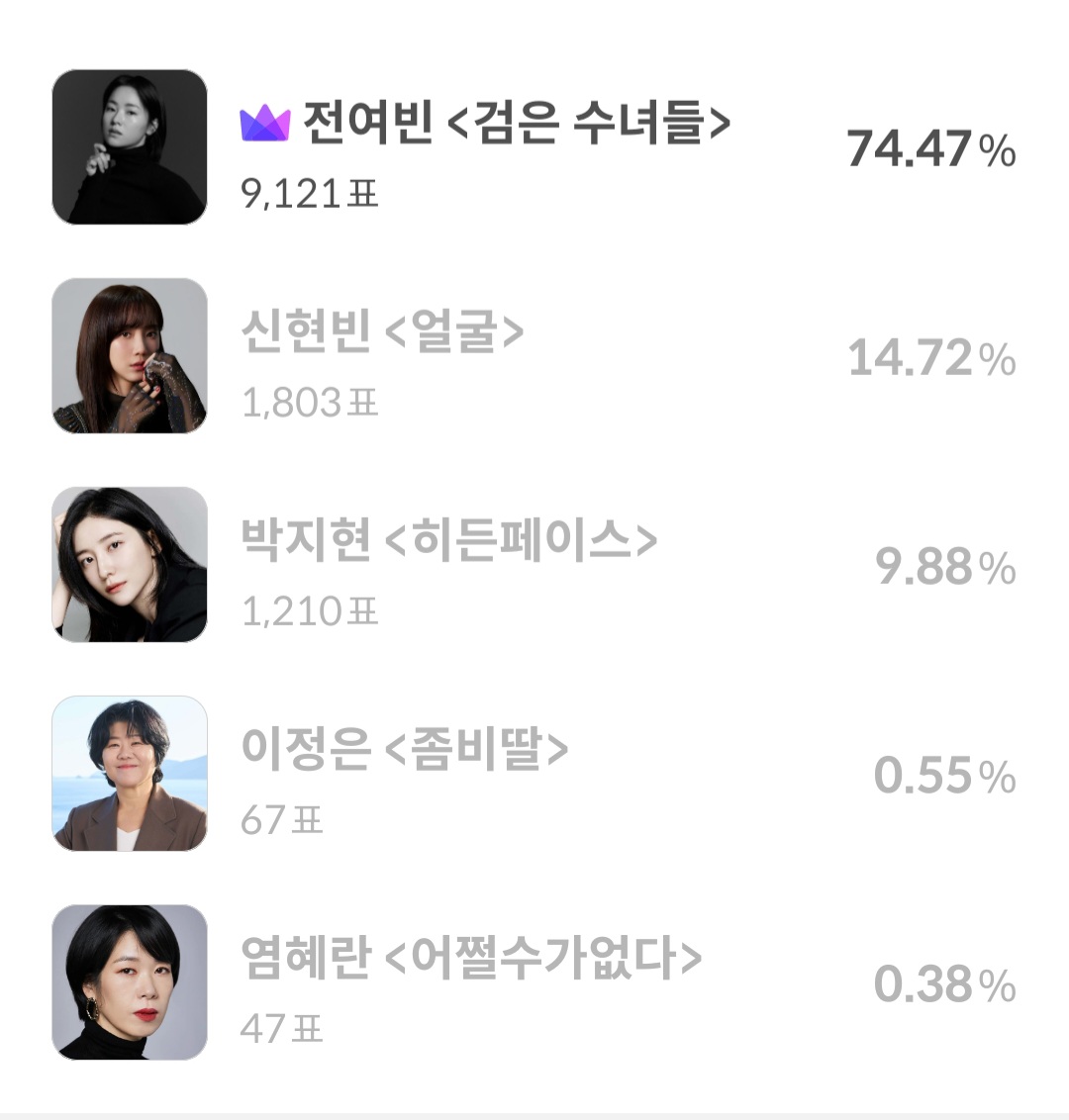Select the 전여빈 <검은 수녀들> entry title
1069x1120 pixels.
click(516, 124)
